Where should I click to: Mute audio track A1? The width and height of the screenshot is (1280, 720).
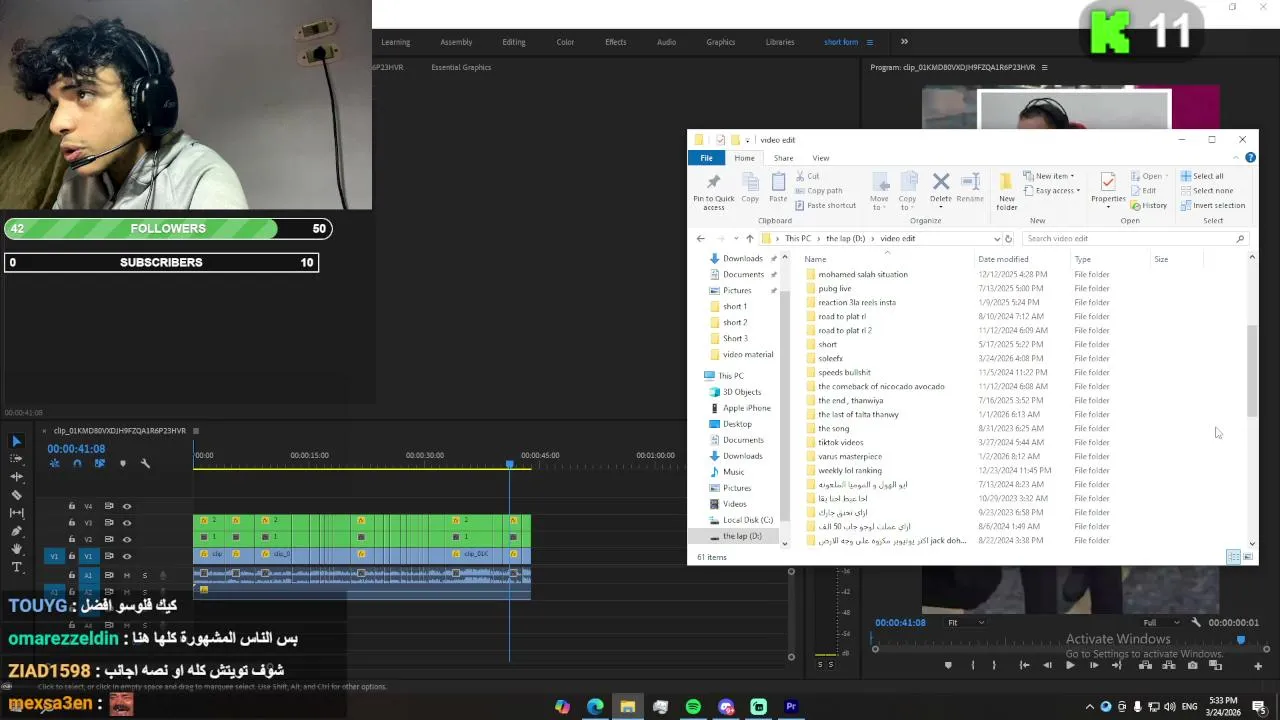click(127, 575)
